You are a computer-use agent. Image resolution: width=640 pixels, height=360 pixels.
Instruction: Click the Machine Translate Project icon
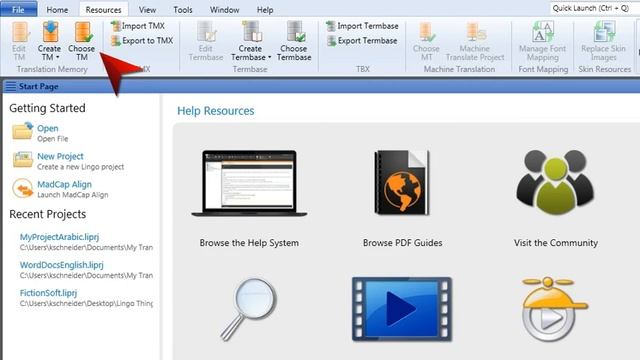(475, 32)
